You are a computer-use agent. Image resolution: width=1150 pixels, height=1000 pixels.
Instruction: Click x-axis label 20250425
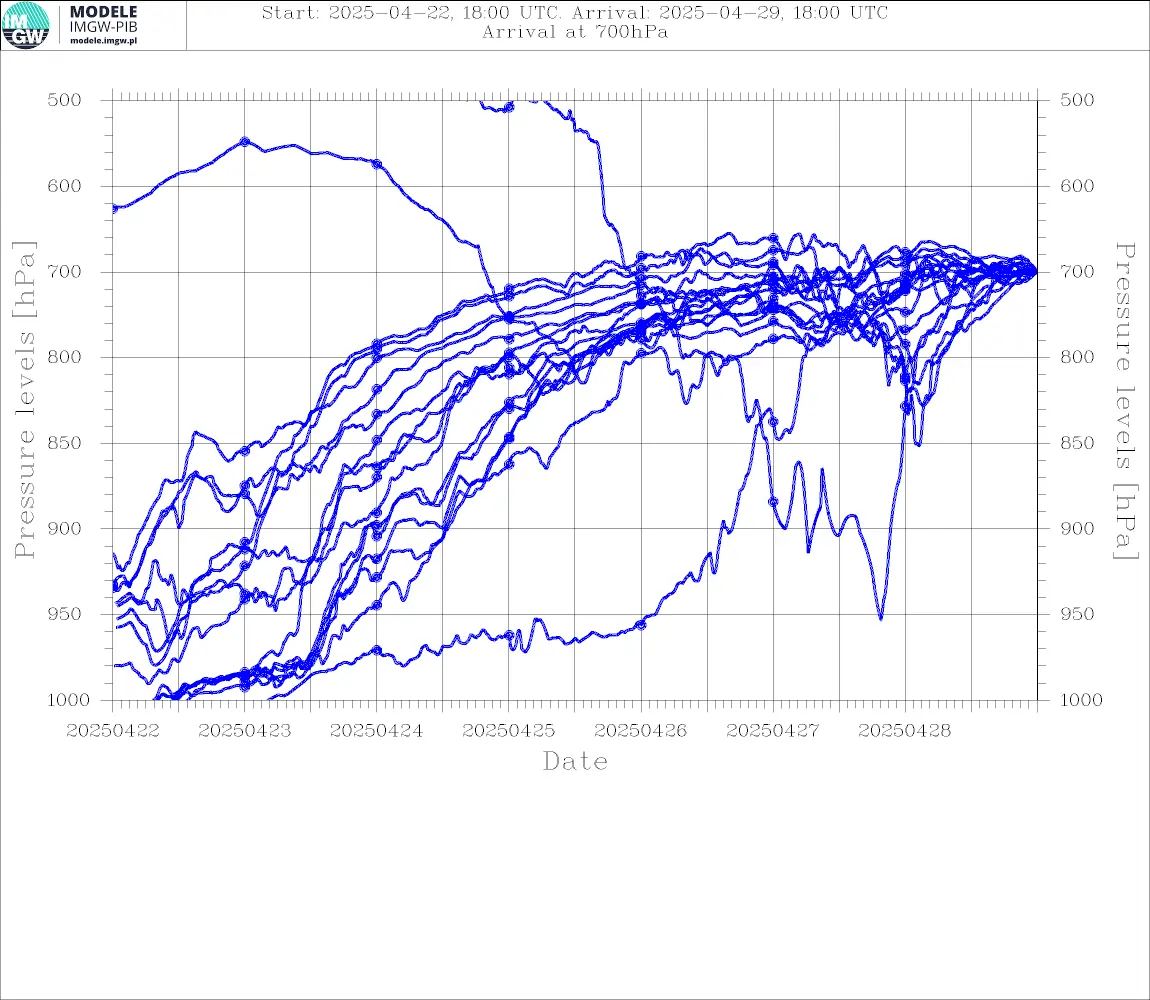(x=509, y=731)
